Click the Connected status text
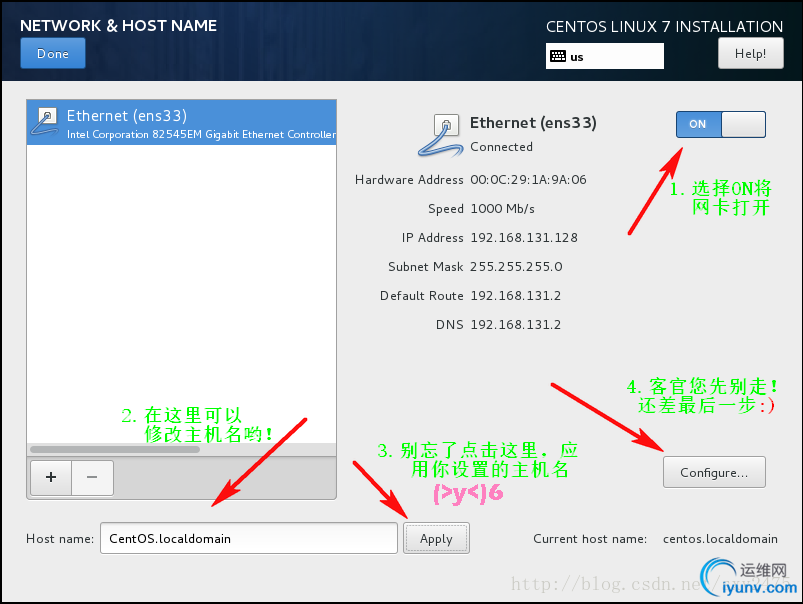This screenshot has height=604, width=803. coord(501,147)
